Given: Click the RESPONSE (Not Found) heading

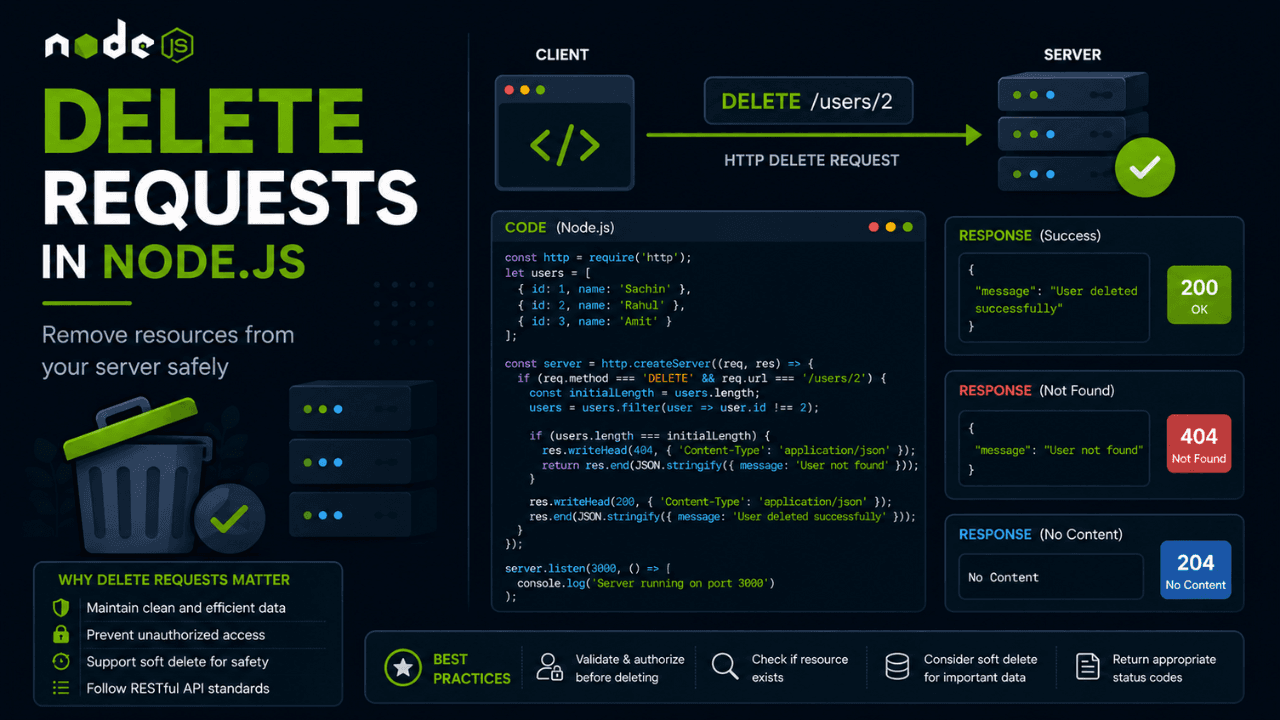Looking at the screenshot, I should (x=1036, y=390).
